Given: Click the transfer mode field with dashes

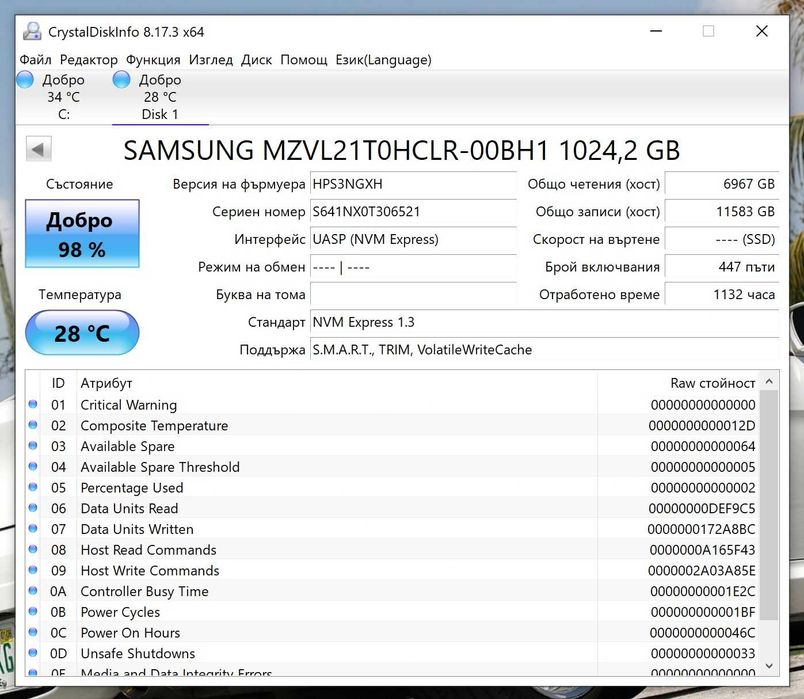Looking at the screenshot, I should click(413, 267).
